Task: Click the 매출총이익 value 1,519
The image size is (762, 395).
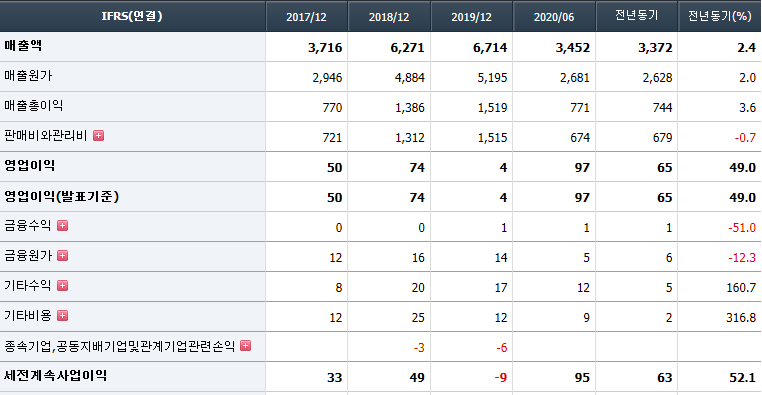Action: tap(492, 107)
